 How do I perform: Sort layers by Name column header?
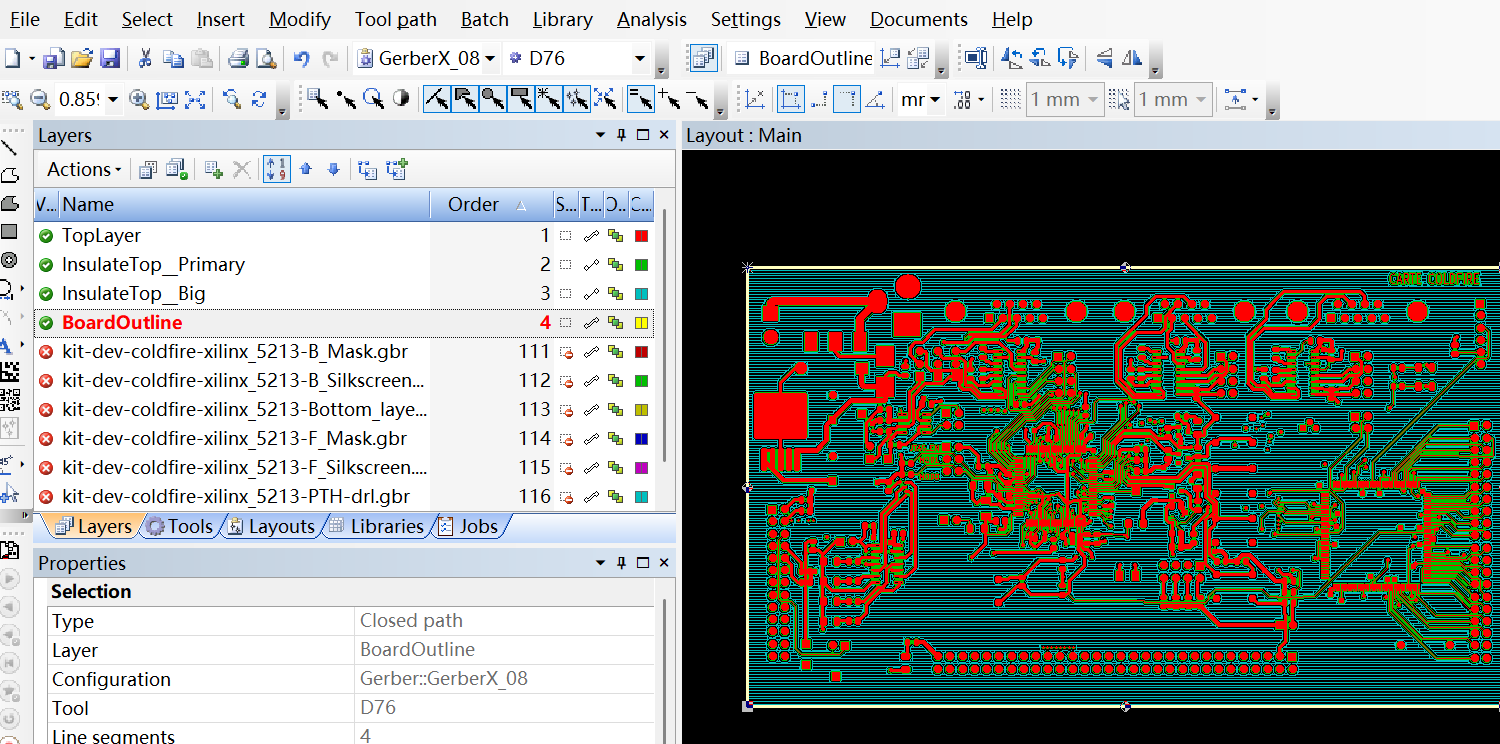[x=245, y=205]
